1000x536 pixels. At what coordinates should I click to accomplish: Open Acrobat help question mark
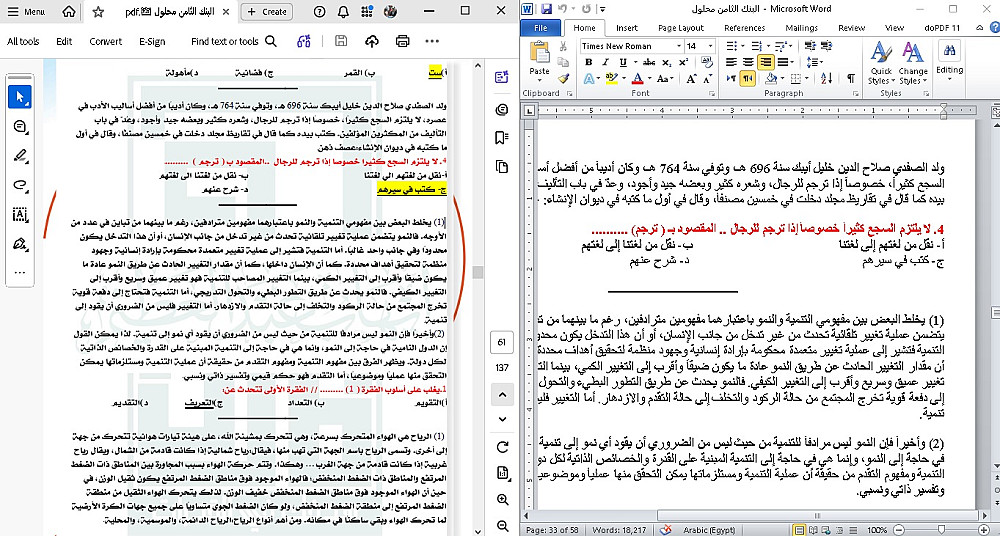(320, 11)
